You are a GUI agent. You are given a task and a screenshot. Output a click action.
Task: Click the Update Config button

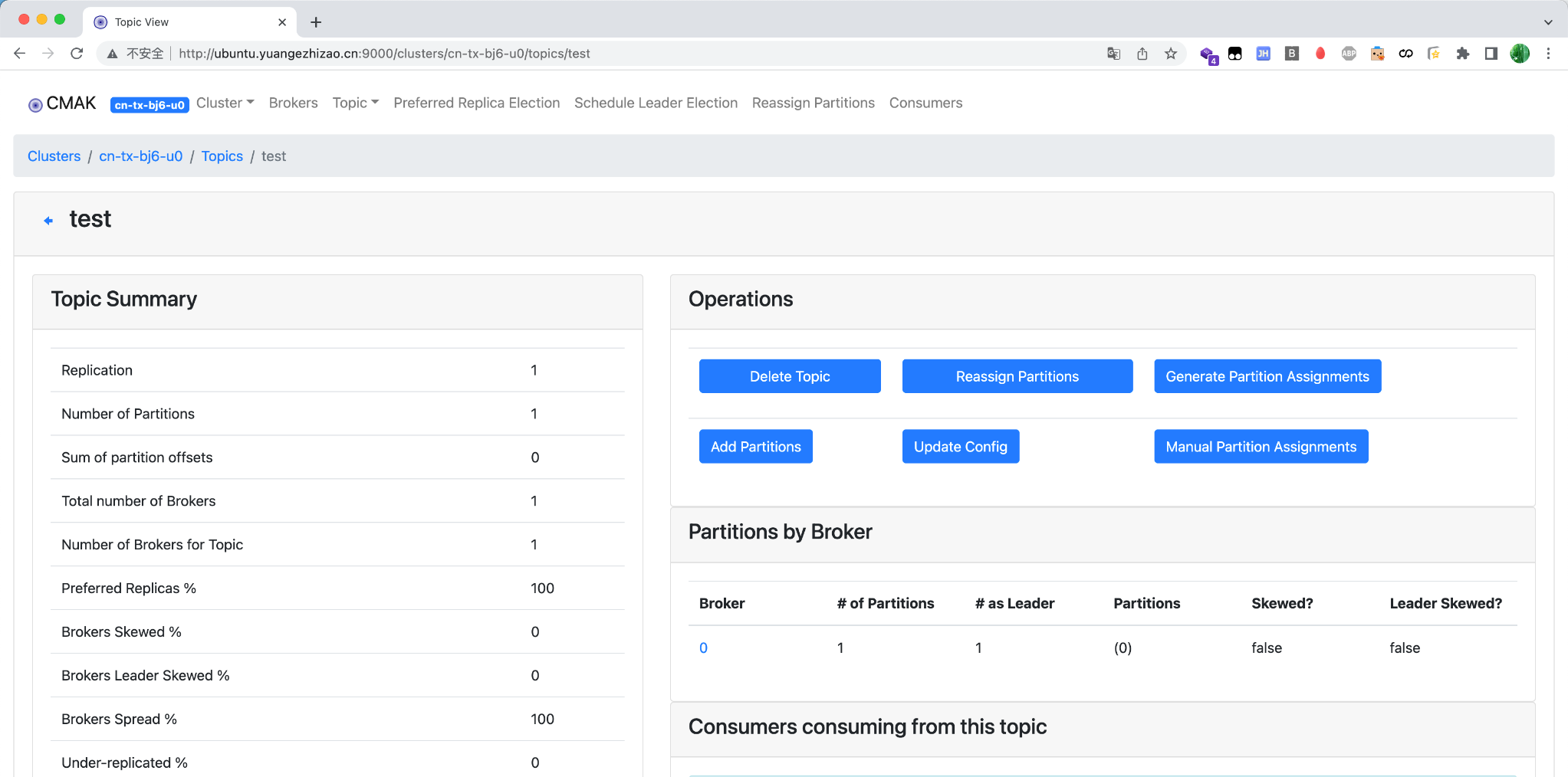(x=961, y=447)
